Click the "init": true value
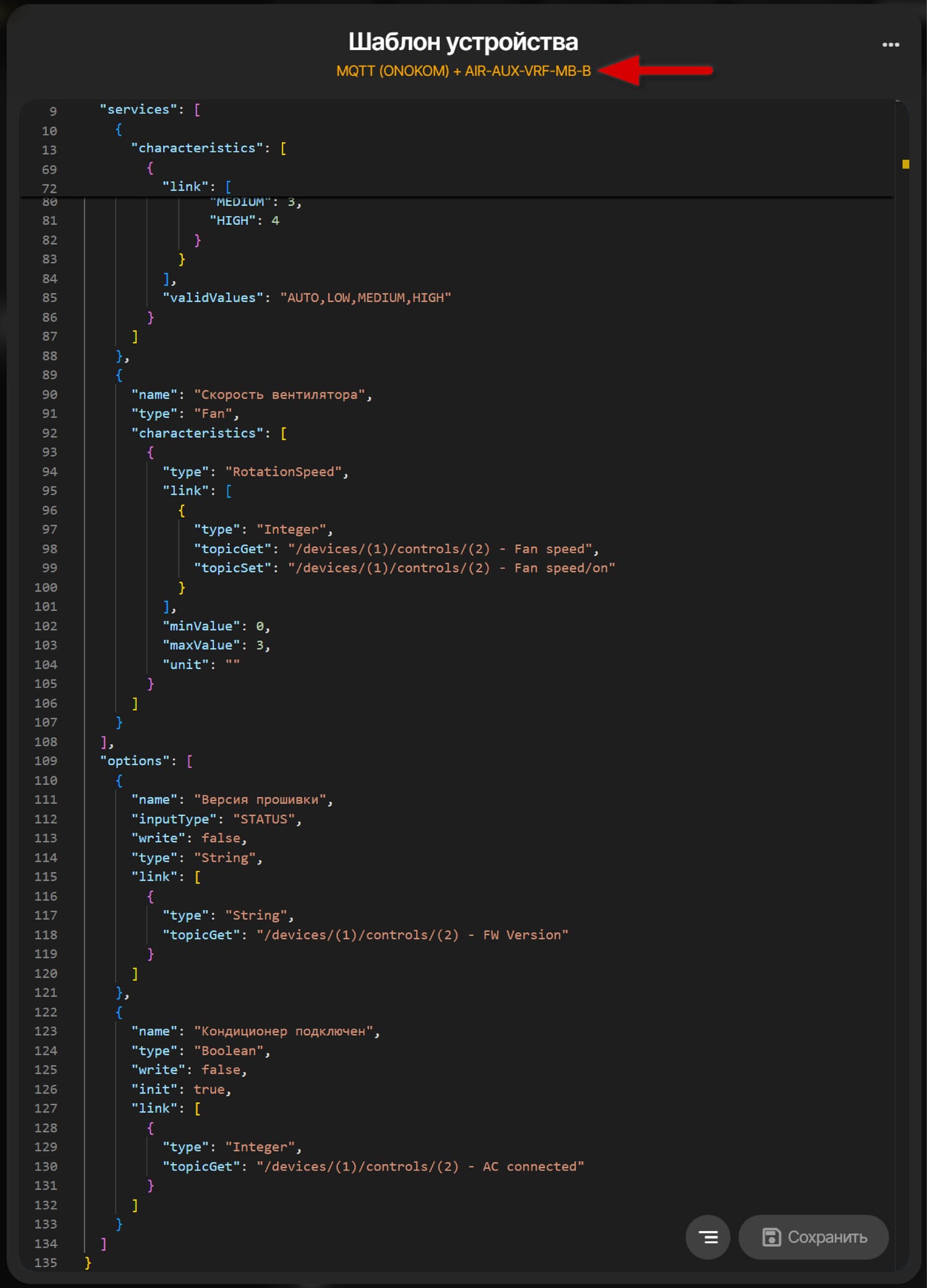This screenshot has height=1288, width=927. [x=209, y=1089]
